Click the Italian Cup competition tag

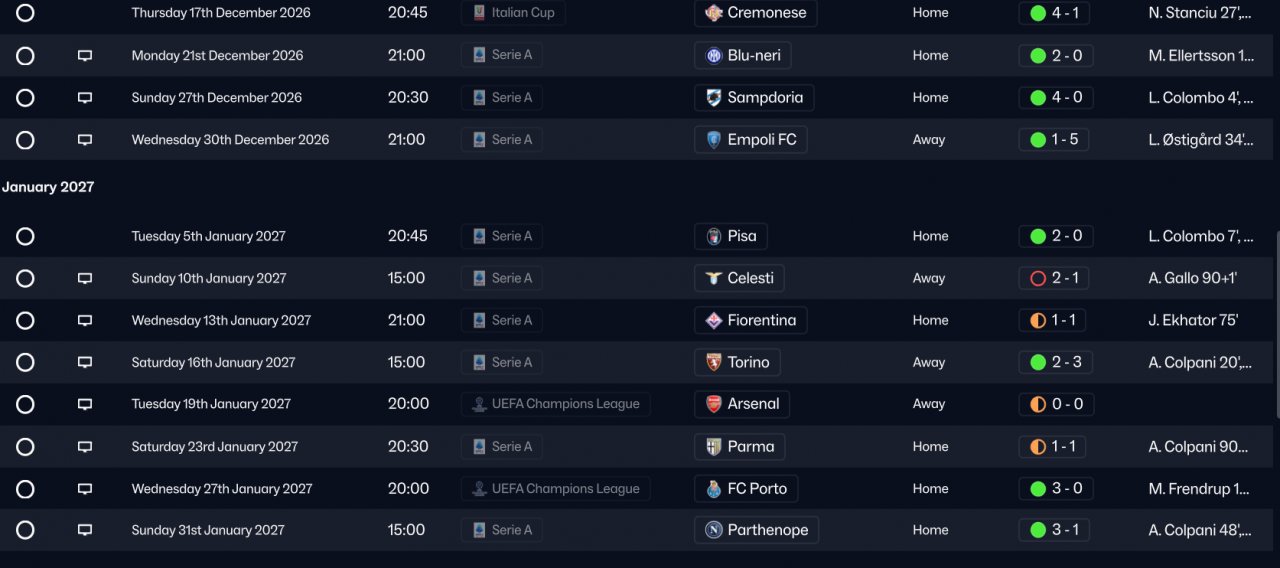click(x=514, y=13)
